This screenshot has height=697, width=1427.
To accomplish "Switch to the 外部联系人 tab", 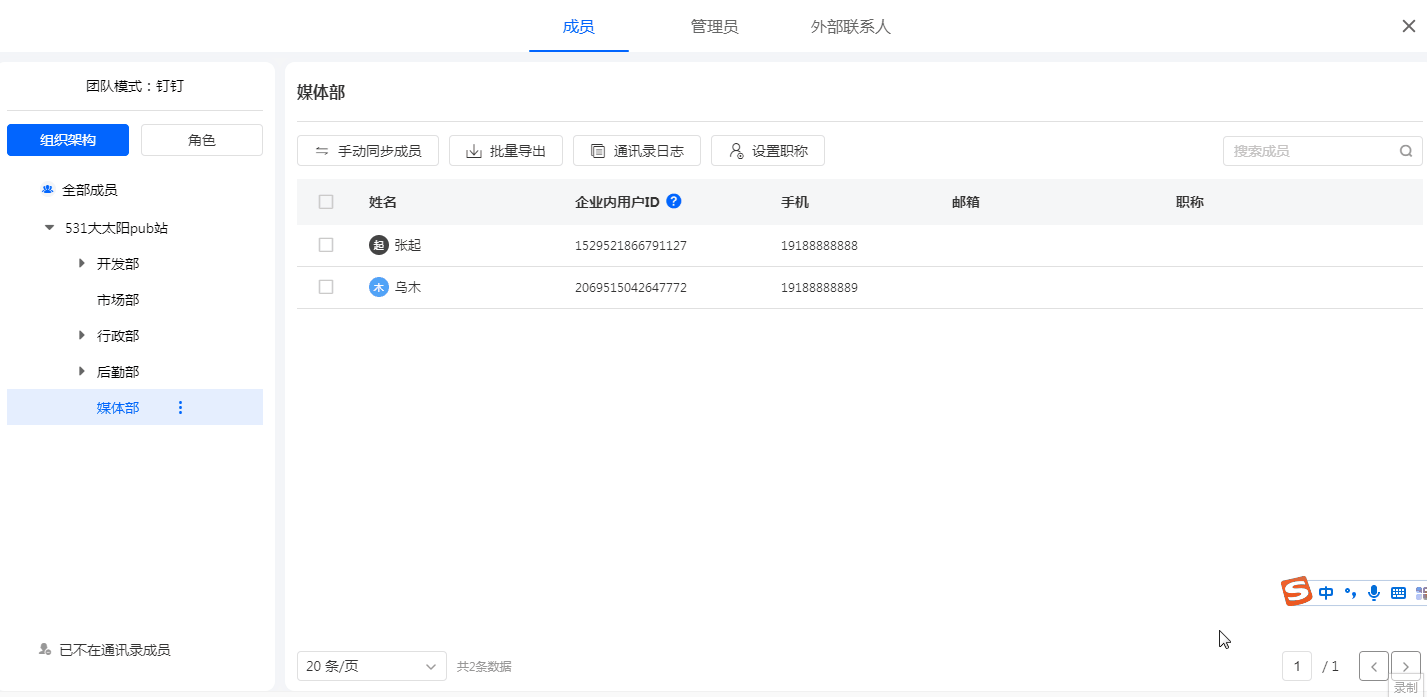I will pyautogui.click(x=850, y=27).
